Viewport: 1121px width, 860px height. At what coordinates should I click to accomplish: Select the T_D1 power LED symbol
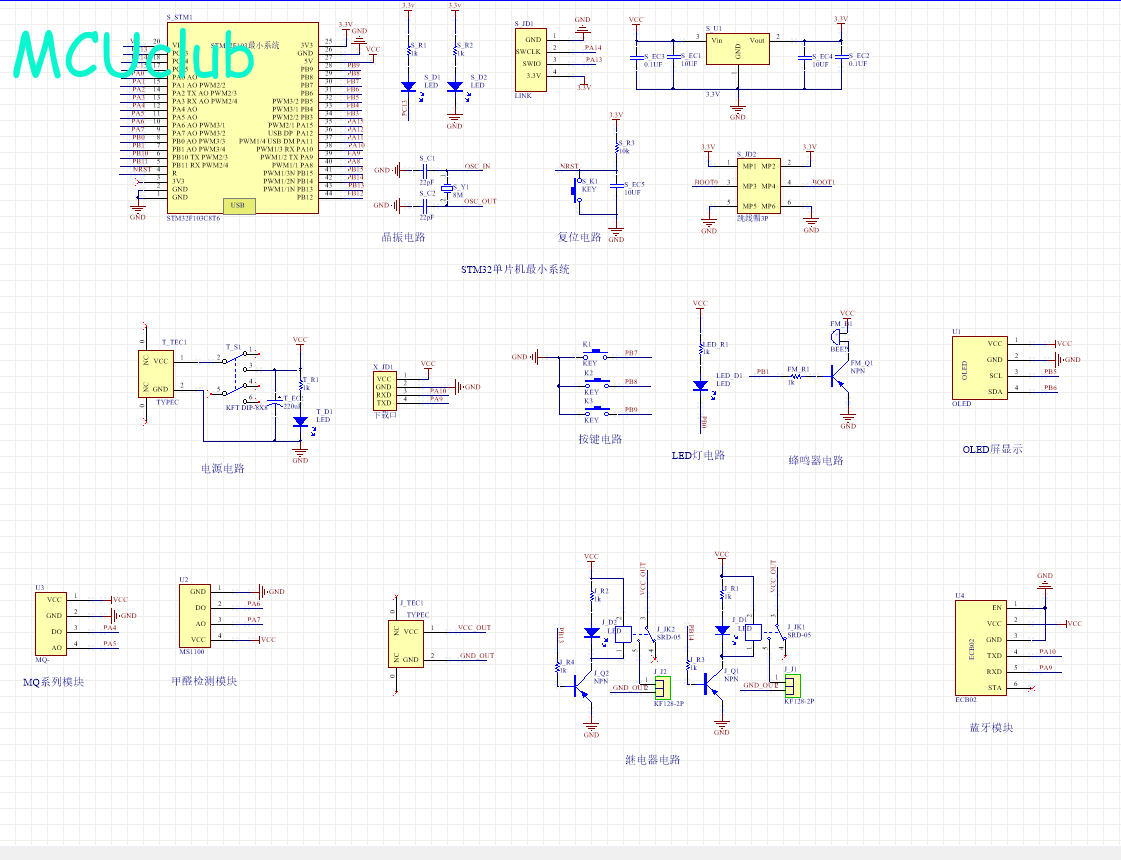(301, 422)
